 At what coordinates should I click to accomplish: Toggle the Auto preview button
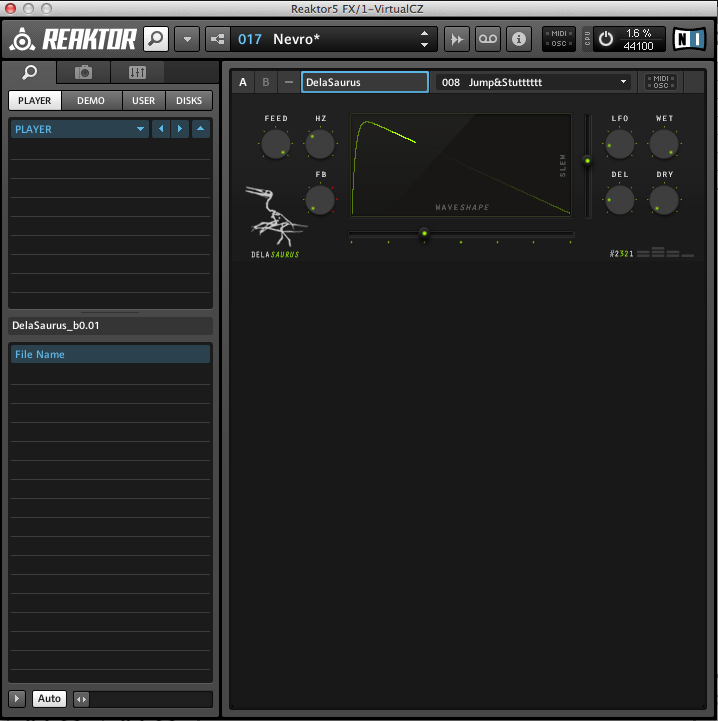tap(49, 699)
